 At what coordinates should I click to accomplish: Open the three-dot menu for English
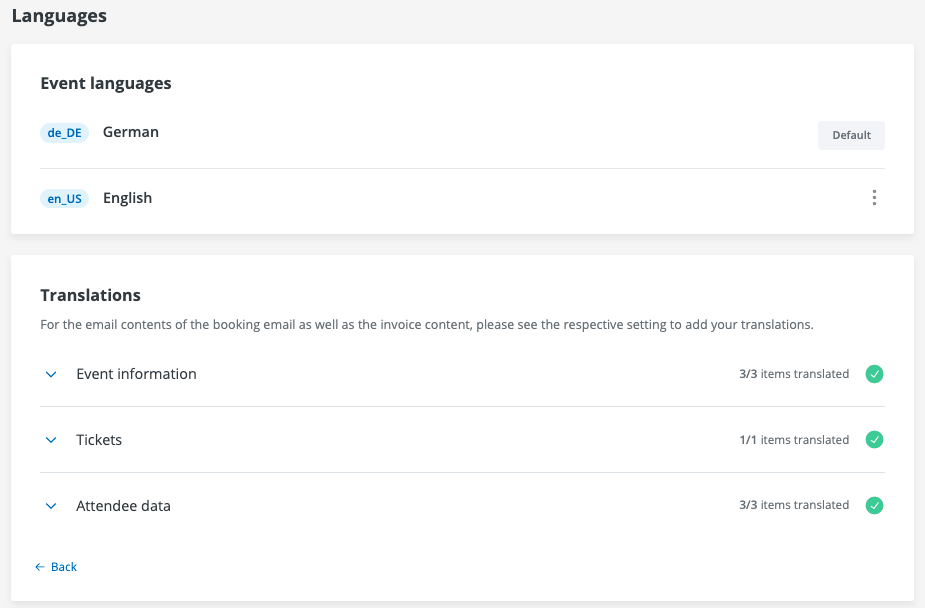tap(874, 198)
